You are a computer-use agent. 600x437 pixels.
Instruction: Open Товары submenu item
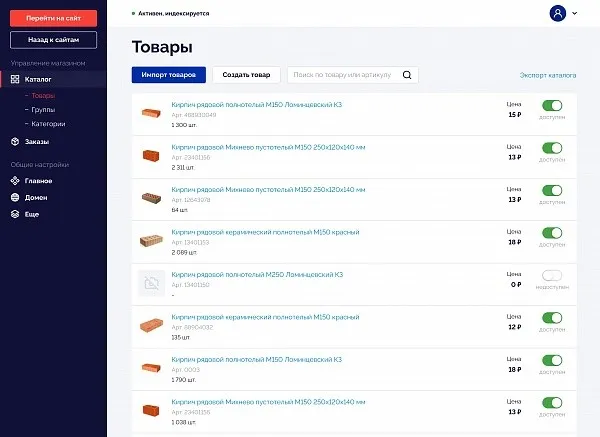(43, 96)
